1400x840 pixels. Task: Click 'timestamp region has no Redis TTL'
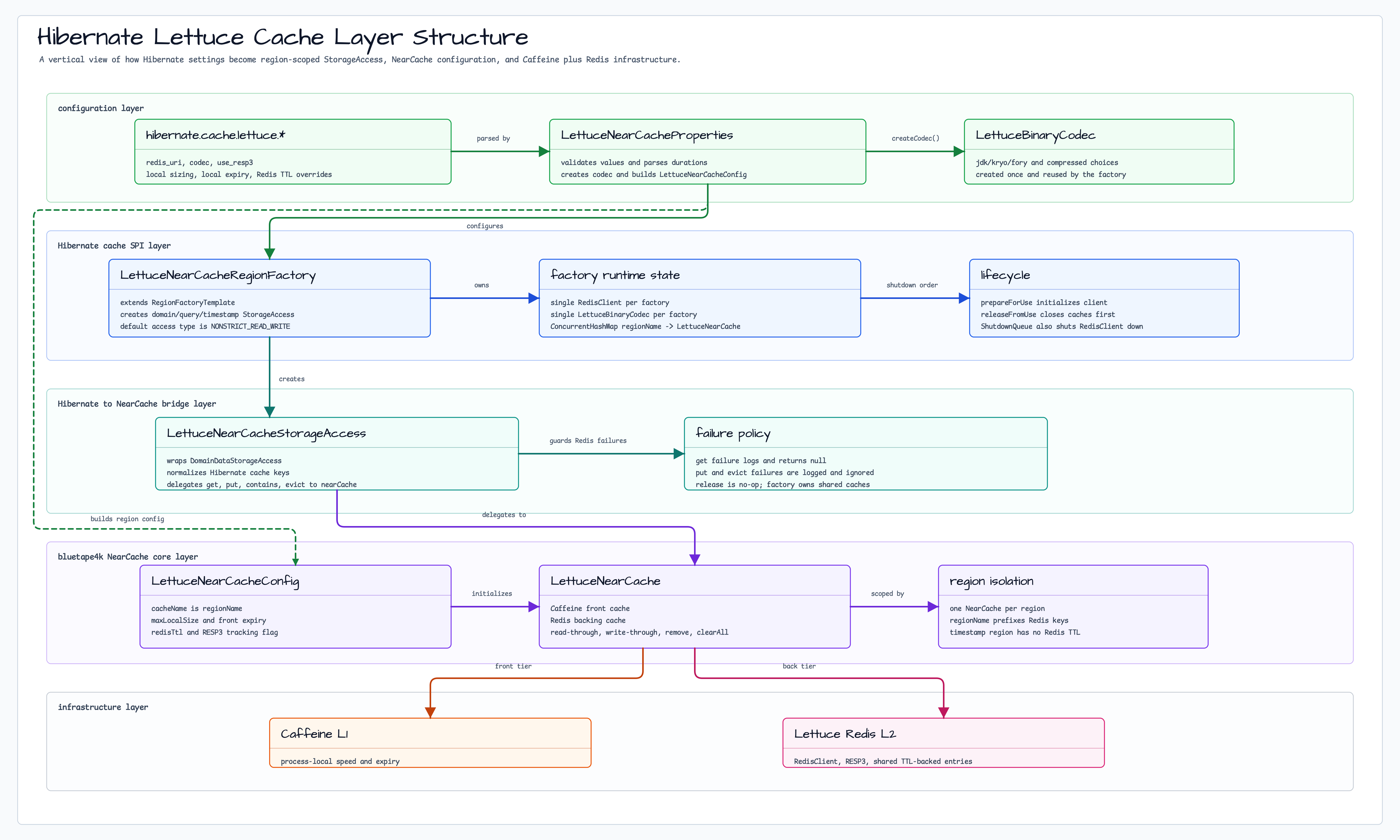(1015, 632)
